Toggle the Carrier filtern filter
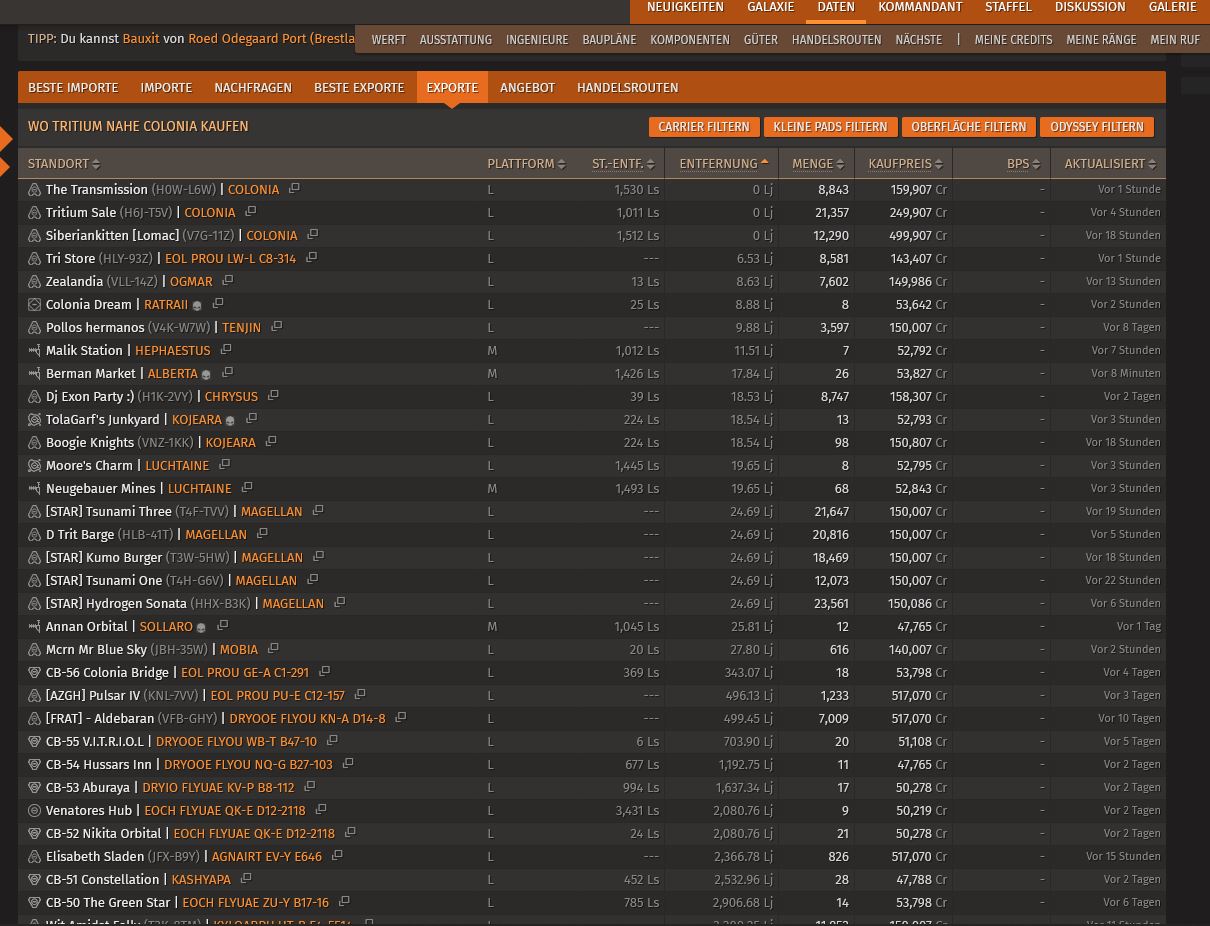1210x926 pixels. [x=703, y=127]
